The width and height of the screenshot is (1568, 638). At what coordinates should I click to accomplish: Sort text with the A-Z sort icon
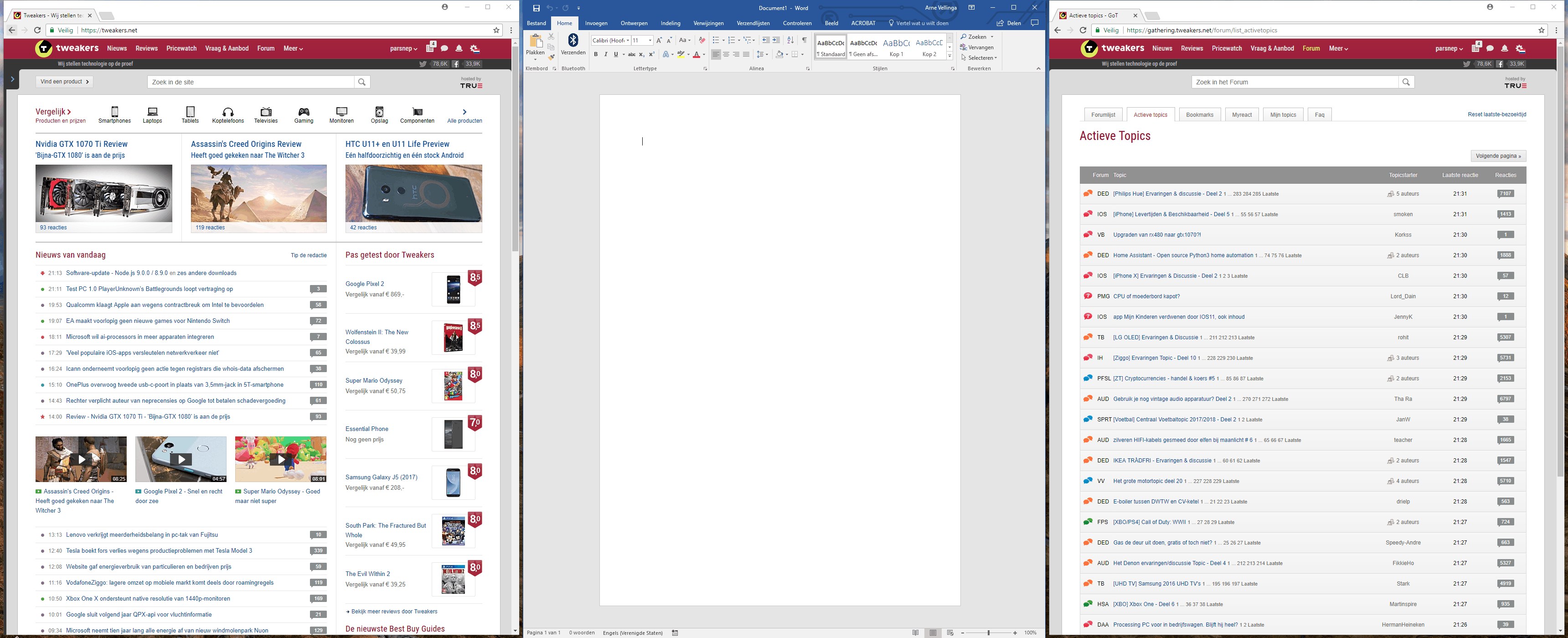[791, 40]
